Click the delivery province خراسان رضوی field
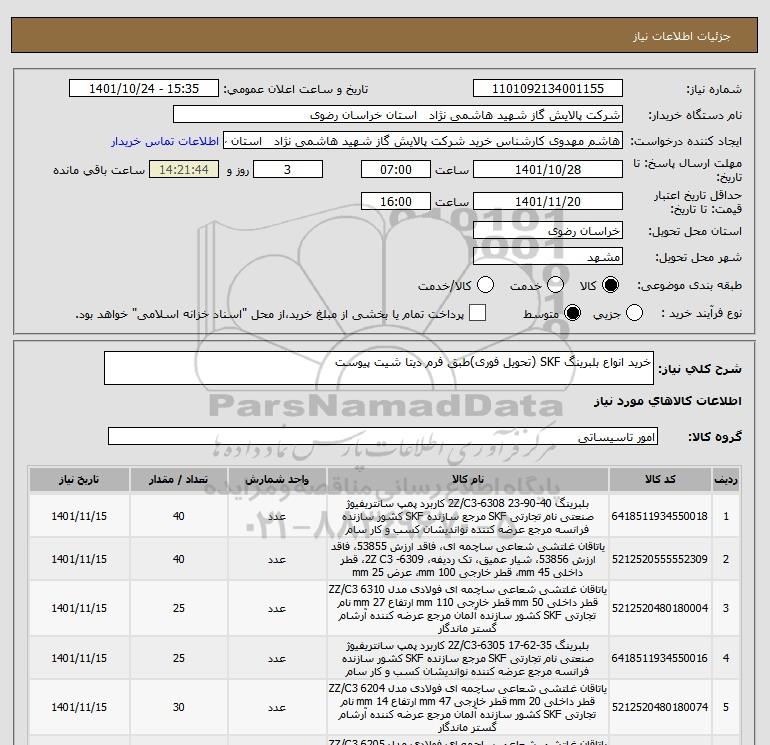This screenshot has height=745, width=770. coord(546,231)
